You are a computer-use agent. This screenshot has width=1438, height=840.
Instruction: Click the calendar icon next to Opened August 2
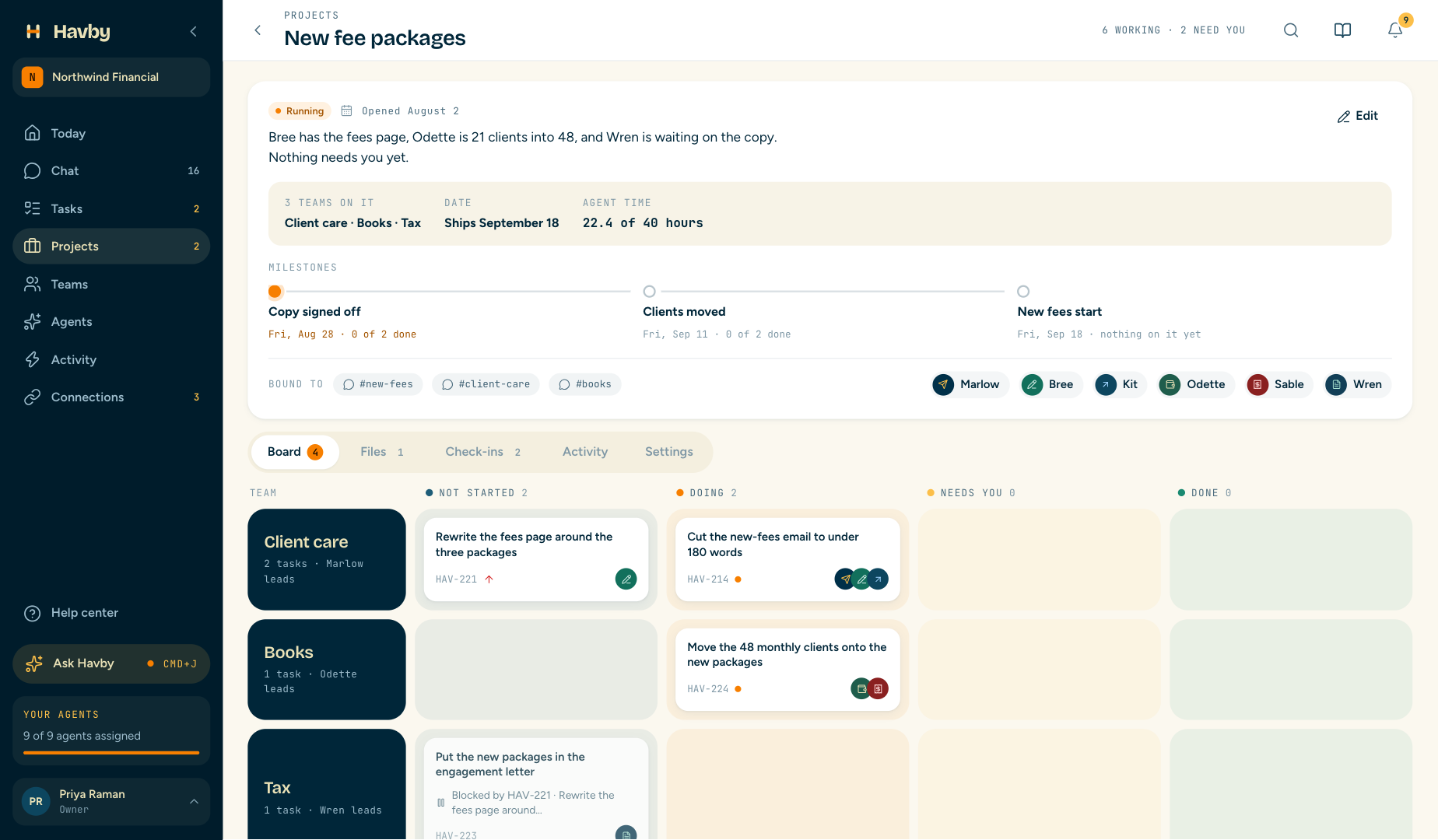click(x=347, y=110)
